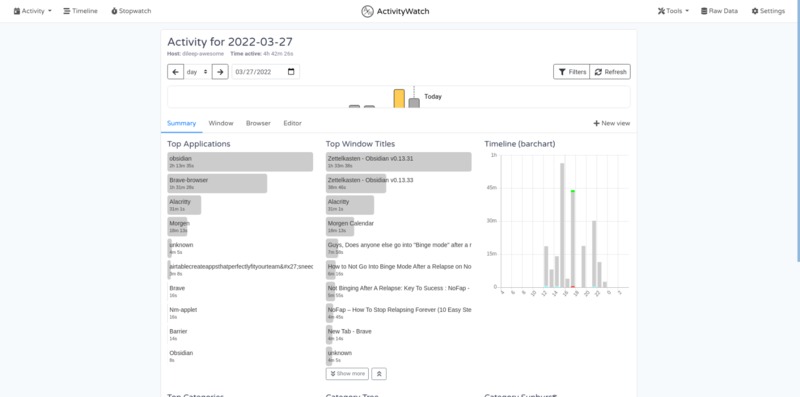Open the Timeline page
This screenshot has height=397, width=800.
click(x=80, y=11)
